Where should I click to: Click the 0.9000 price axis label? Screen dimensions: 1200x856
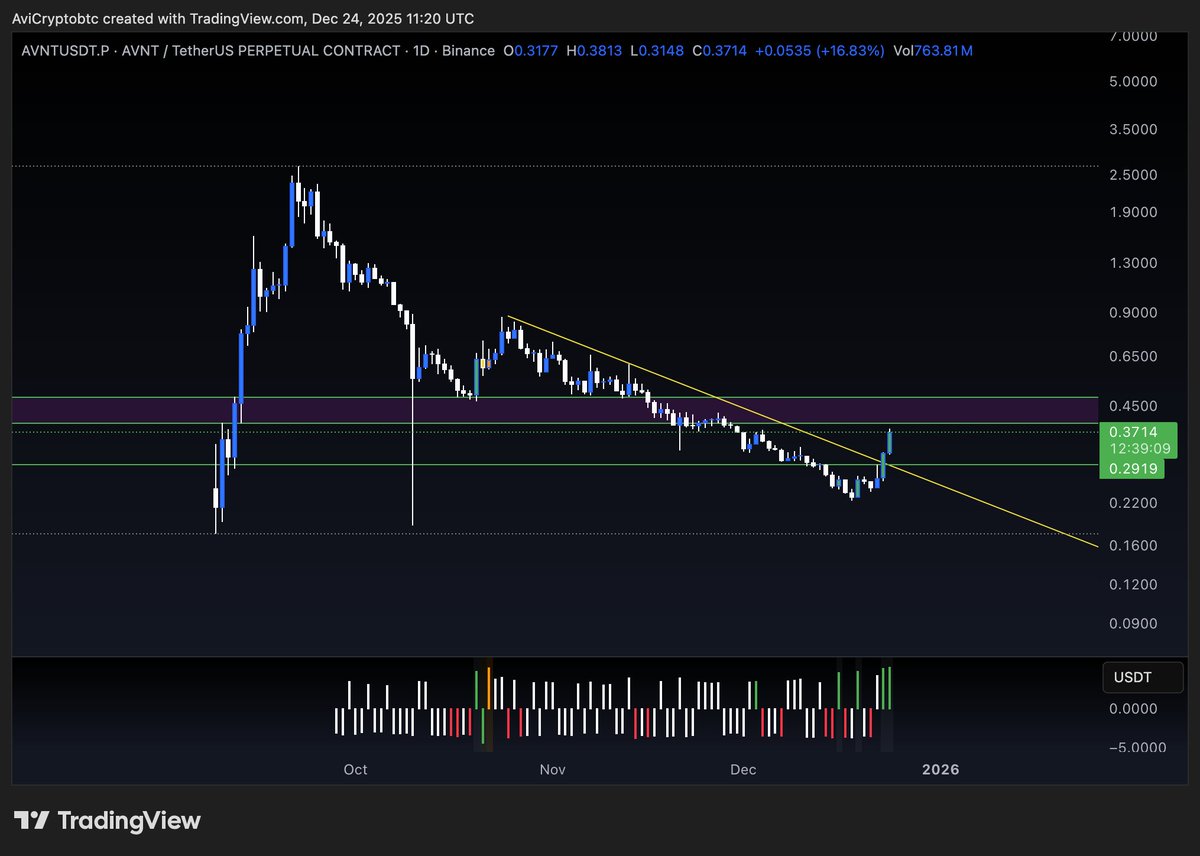click(x=1133, y=313)
